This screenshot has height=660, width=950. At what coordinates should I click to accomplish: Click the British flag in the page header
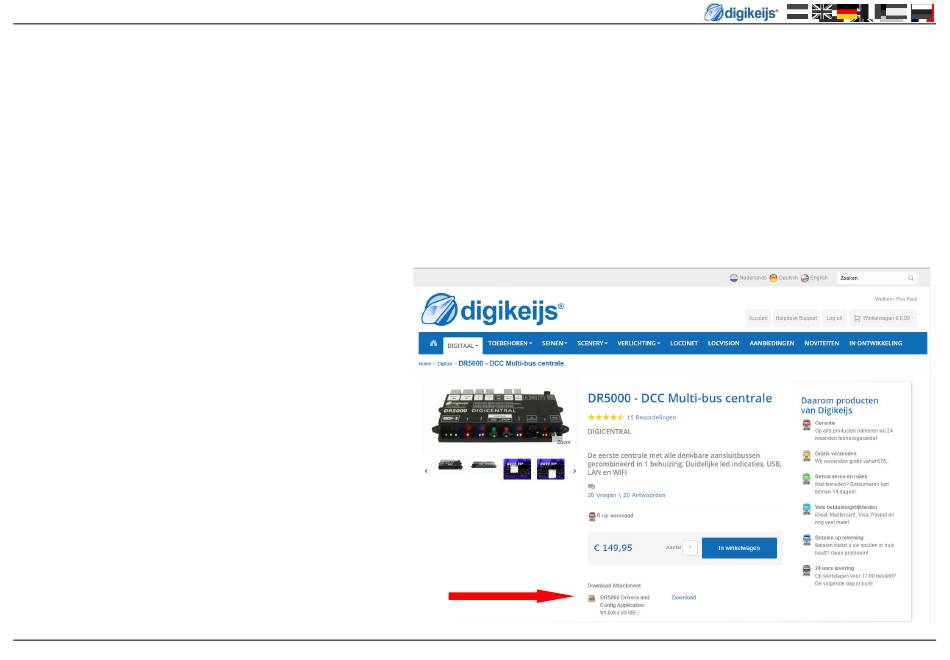tap(823, 12)
